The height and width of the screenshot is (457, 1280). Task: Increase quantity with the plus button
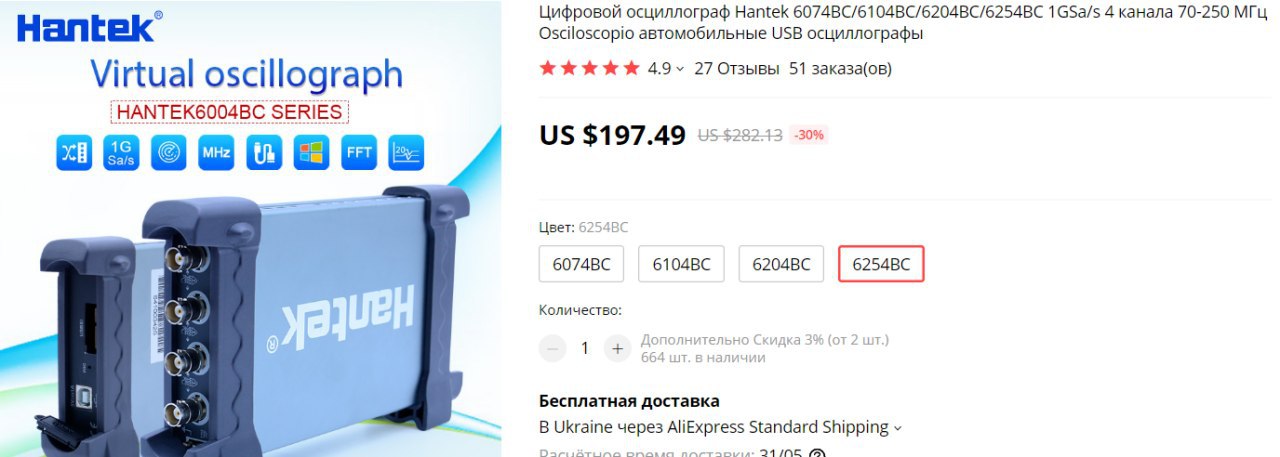pos(617,348)
